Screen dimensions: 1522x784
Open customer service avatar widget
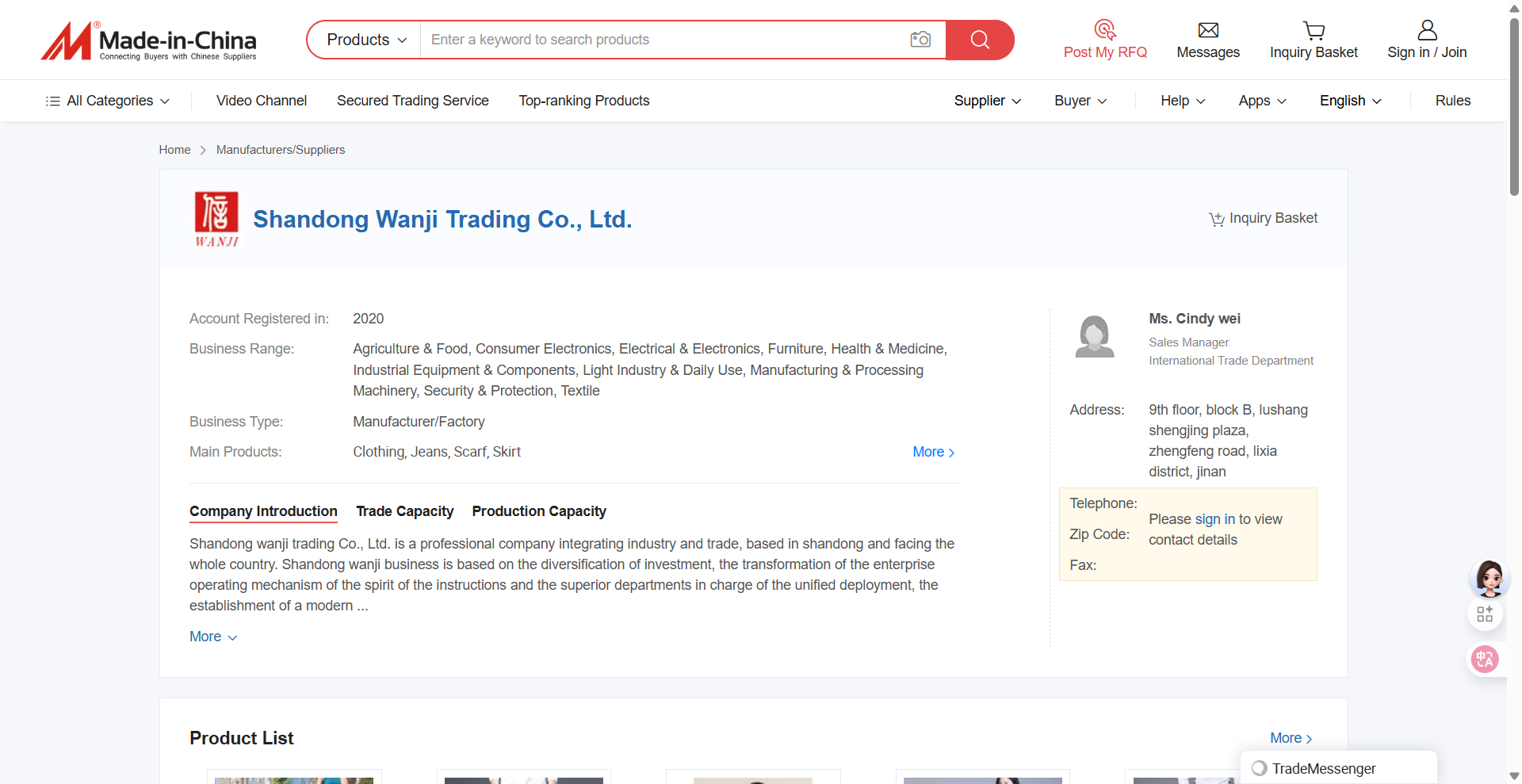pyautogui.click(x=1489, y=578)
